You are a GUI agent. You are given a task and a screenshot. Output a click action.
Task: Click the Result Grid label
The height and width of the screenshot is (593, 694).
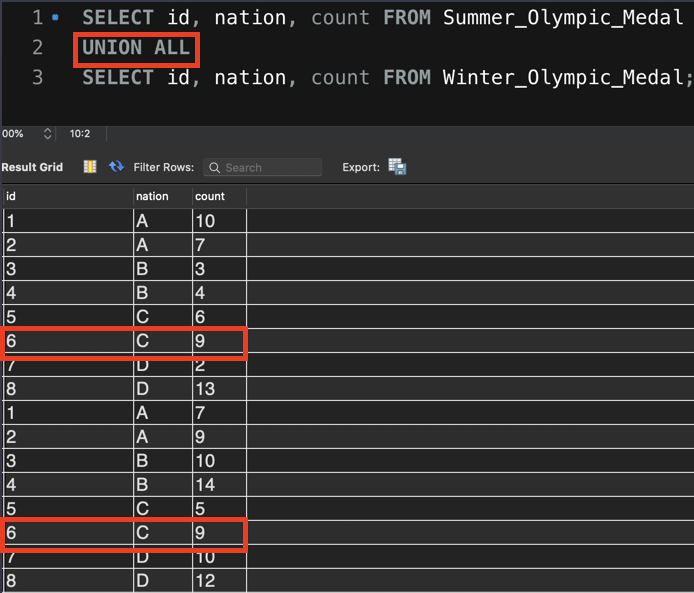(x=32, y=167)
